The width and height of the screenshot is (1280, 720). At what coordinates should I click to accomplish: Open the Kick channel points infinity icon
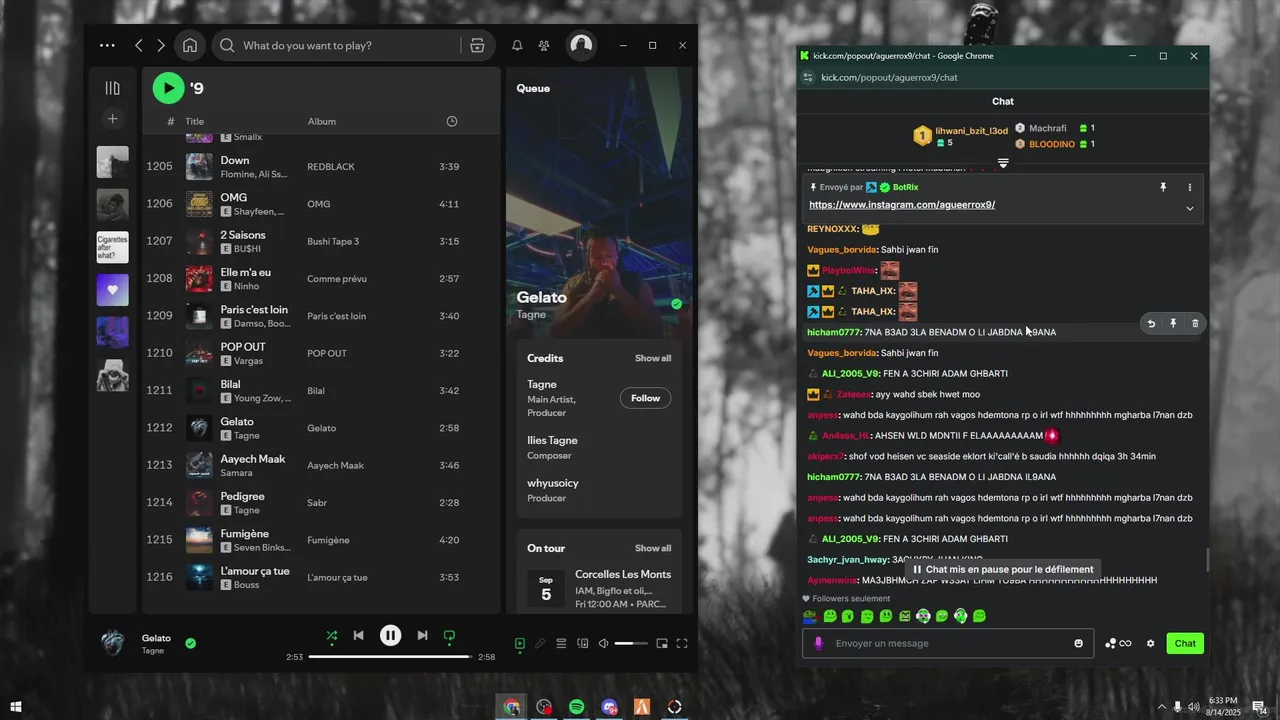point(1118,644)
